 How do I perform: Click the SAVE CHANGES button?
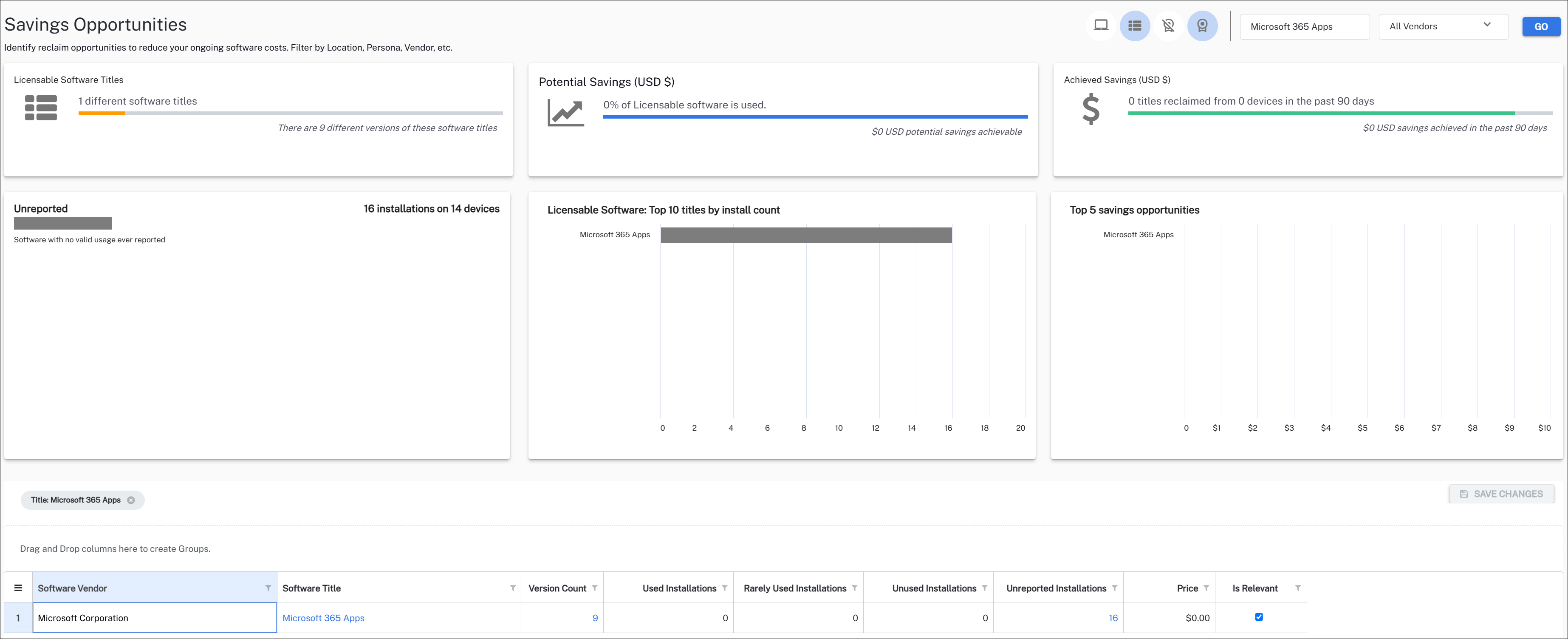[x=1501, y=494]
